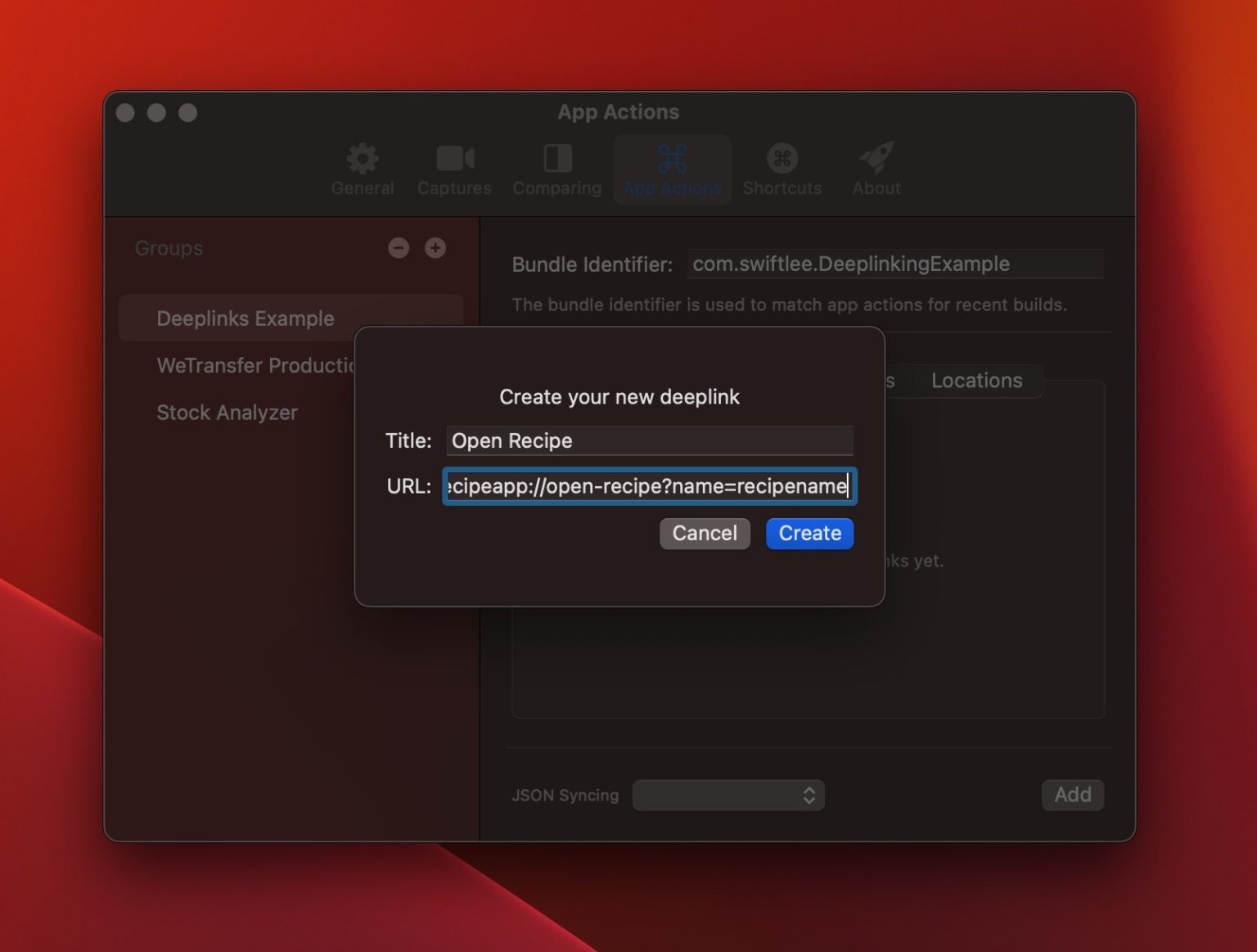Image resolution: width=1257 pixels, height=952 pixels.
Task: Click the Create button
Action: (x=809, y=533)
